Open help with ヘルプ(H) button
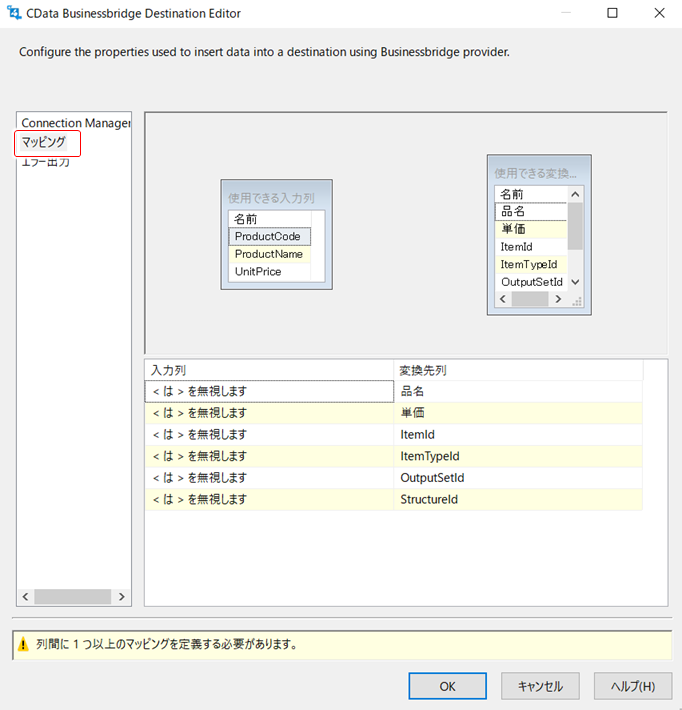This screenshot has width=682, height=710. 633,686
